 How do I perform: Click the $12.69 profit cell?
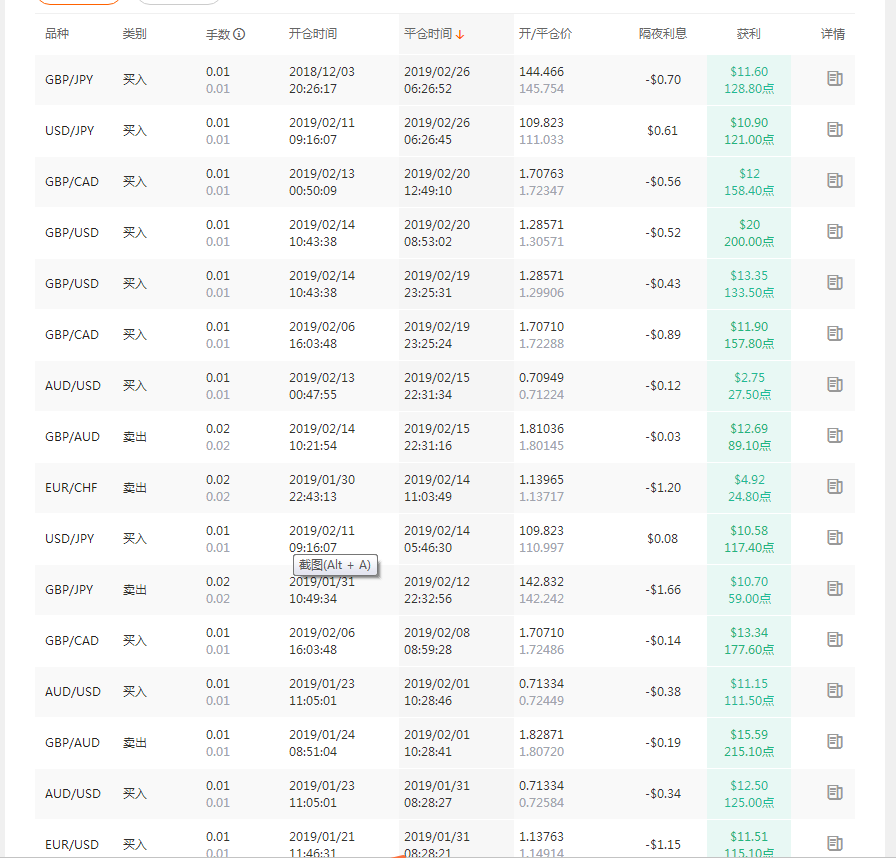tap(749, 428)
